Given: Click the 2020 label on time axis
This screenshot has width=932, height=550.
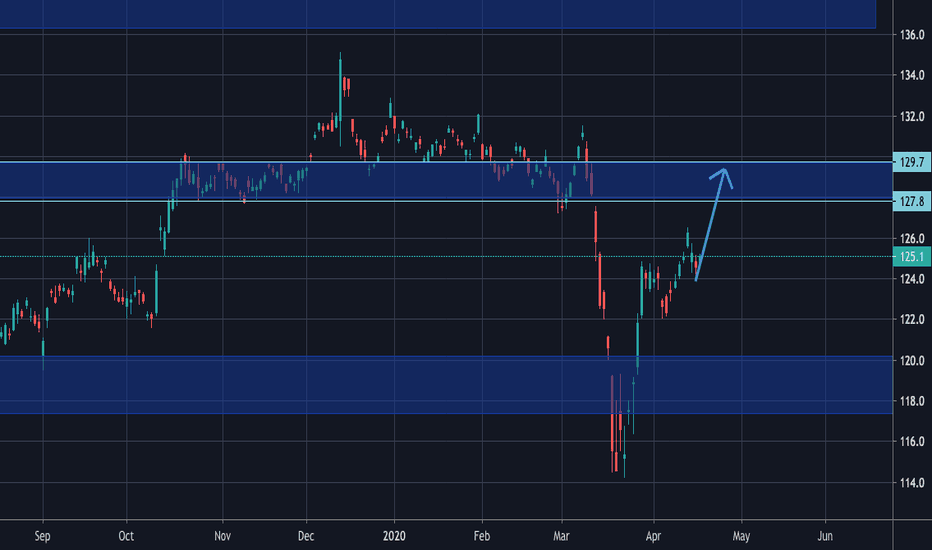Looking at the screenshot, I should [x=394, y=536].
